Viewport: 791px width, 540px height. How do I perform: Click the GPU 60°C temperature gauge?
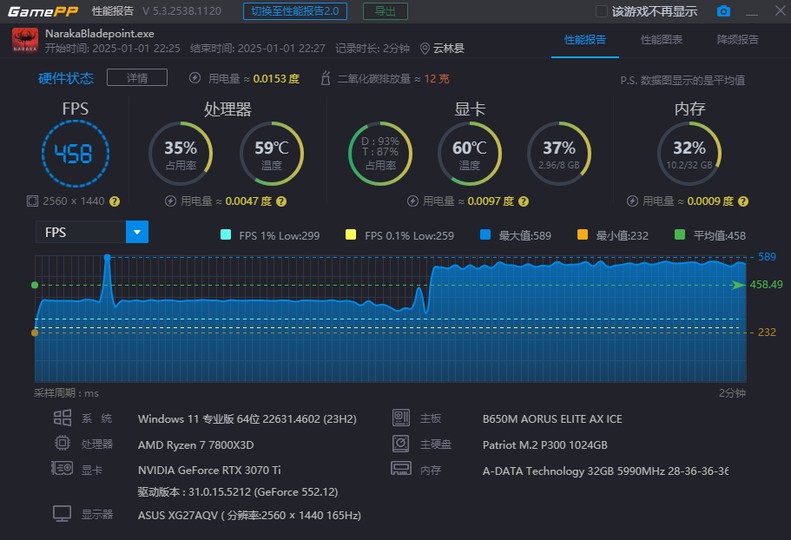click(x=470, y=153)
